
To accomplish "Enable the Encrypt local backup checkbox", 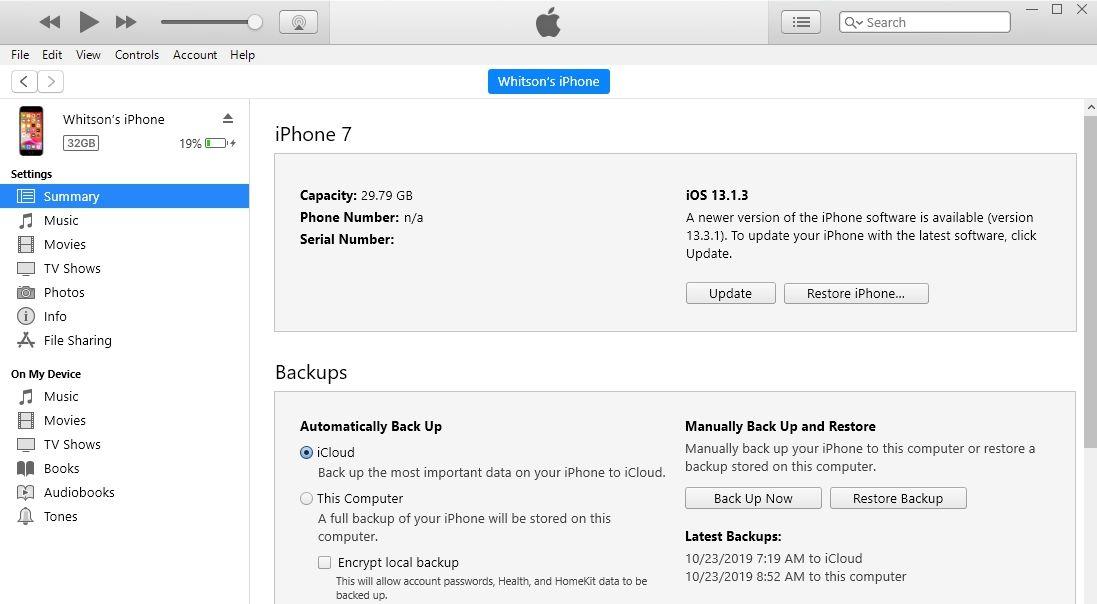I will click(325, 563).
